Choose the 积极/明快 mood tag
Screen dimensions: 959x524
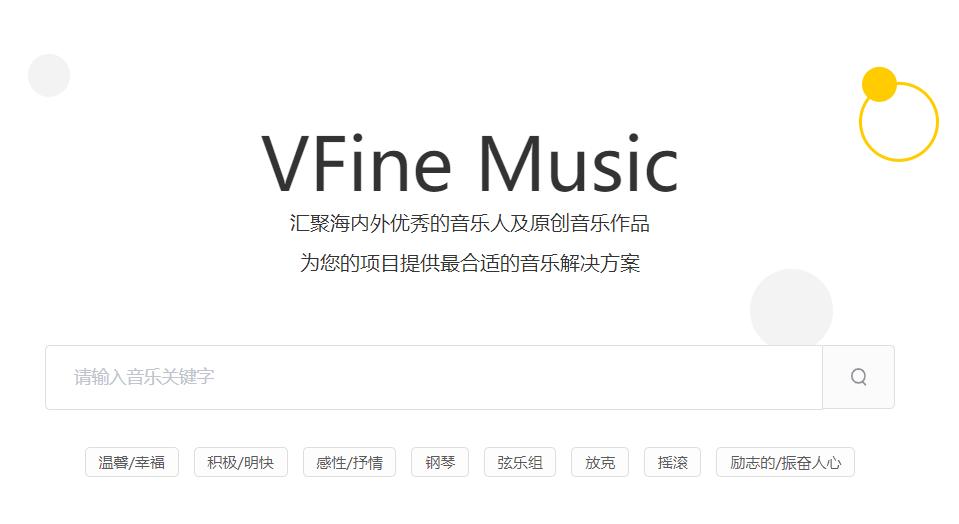tap(240, 462)
